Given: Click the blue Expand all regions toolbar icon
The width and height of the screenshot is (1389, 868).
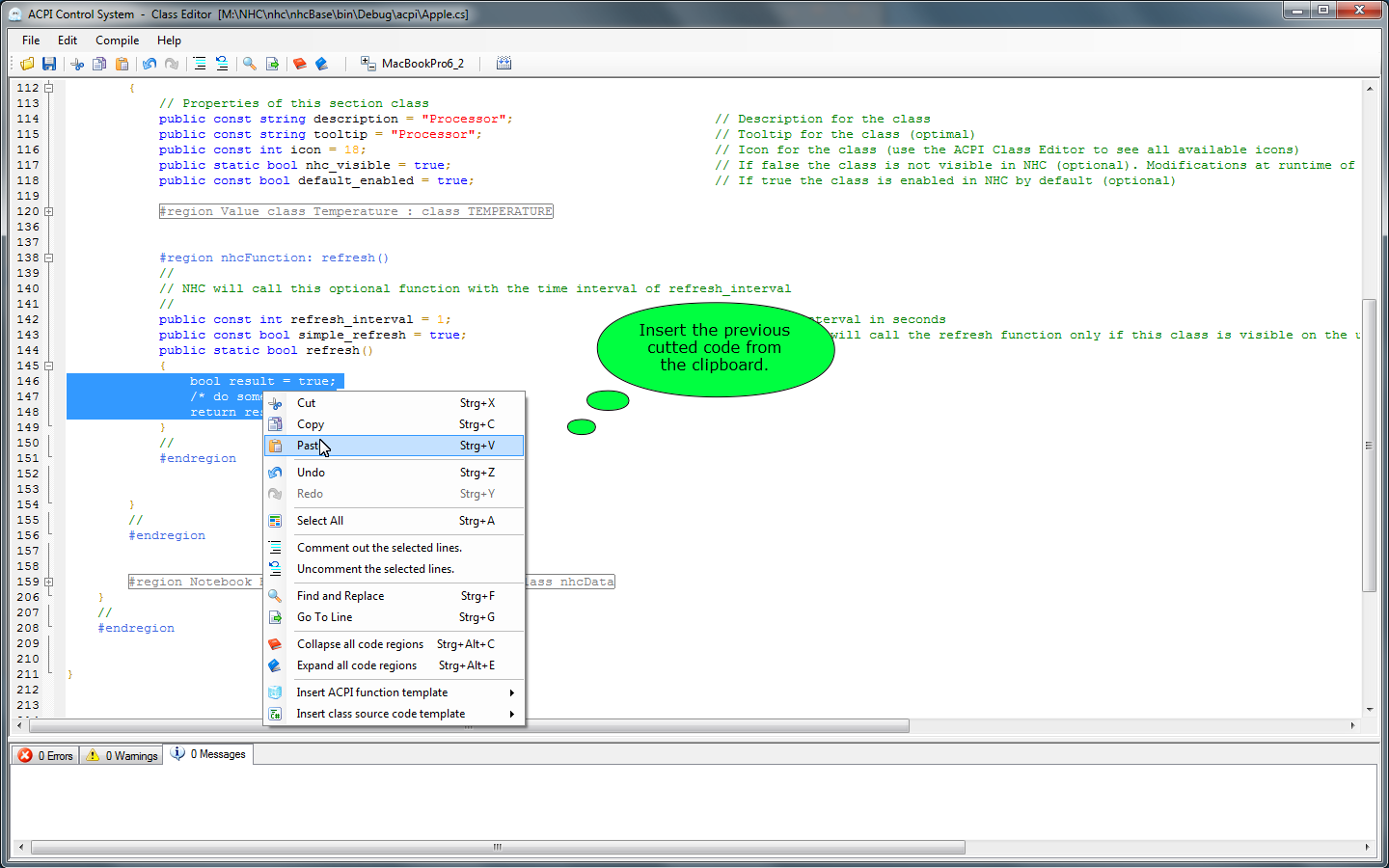Looking at the screenshot, I should 322,64.
